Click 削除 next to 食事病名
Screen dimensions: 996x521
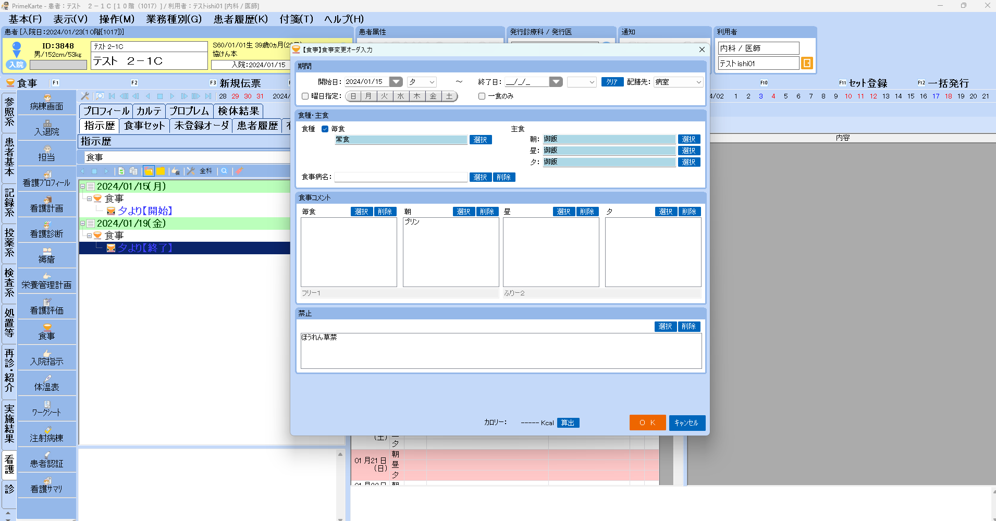[x=504, y=177]
